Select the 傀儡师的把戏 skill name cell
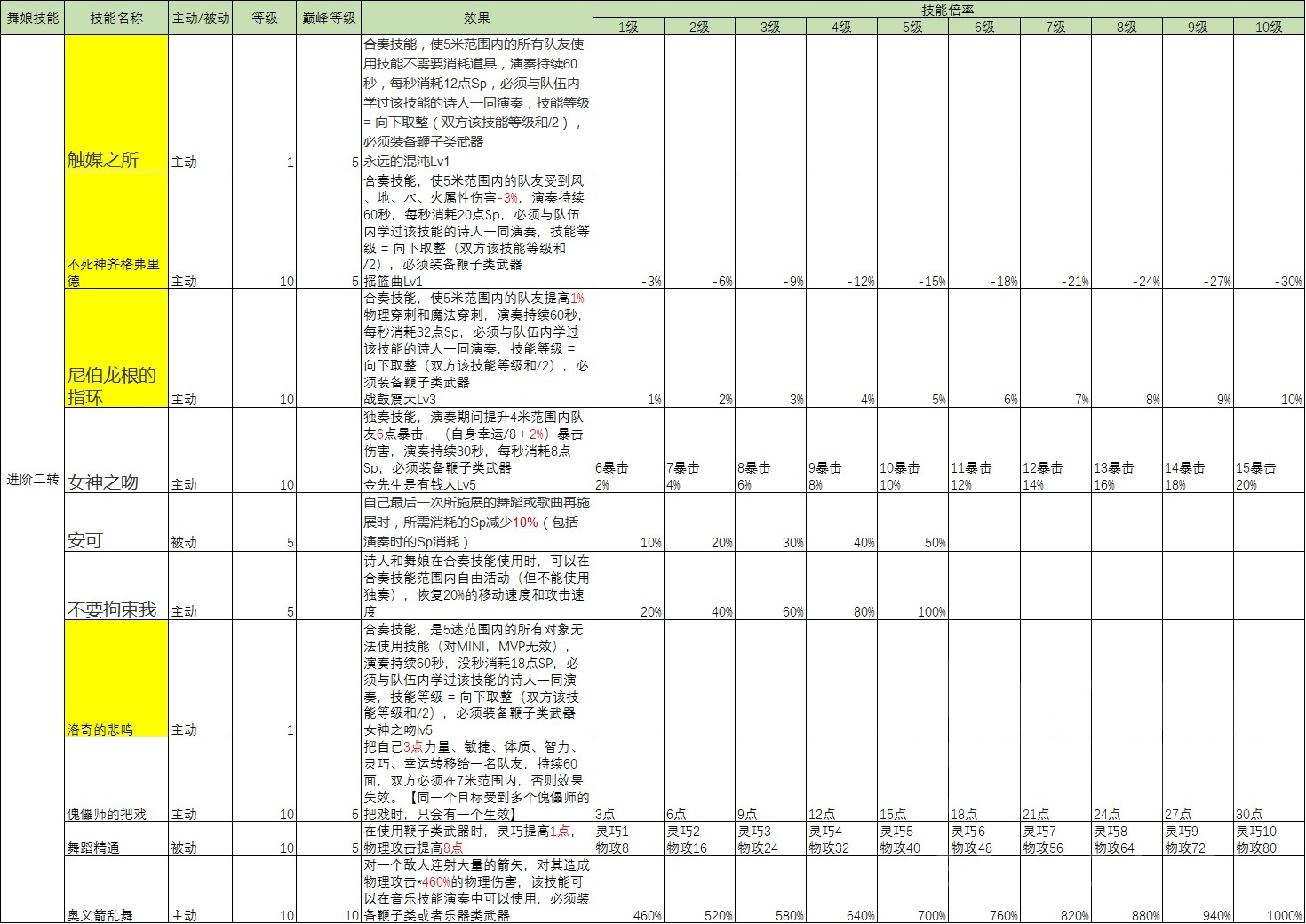The image size is (1306, 924). click(x=116, y=780)
